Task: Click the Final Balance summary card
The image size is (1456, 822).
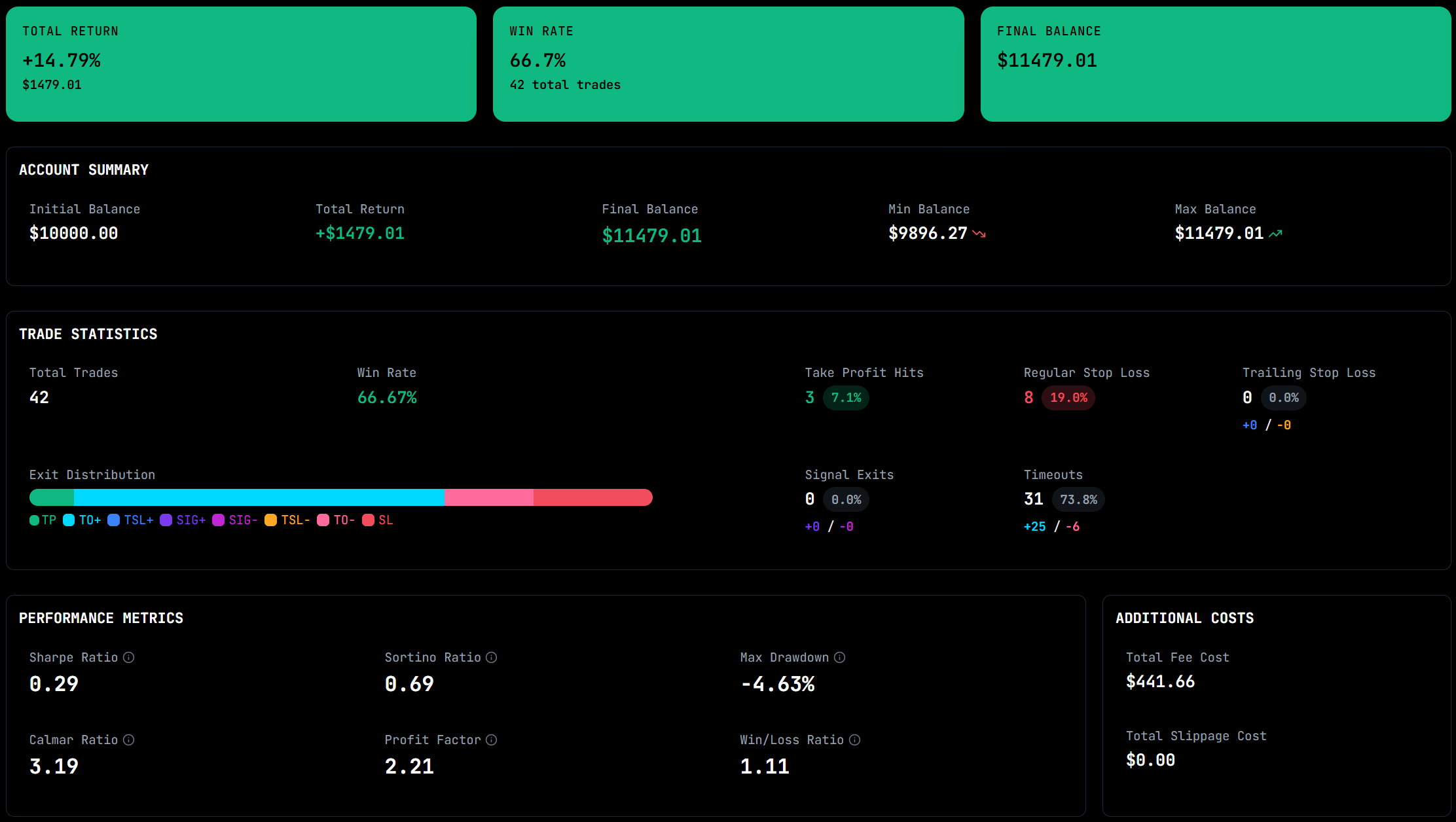Action: click(x=1215, y=64)
